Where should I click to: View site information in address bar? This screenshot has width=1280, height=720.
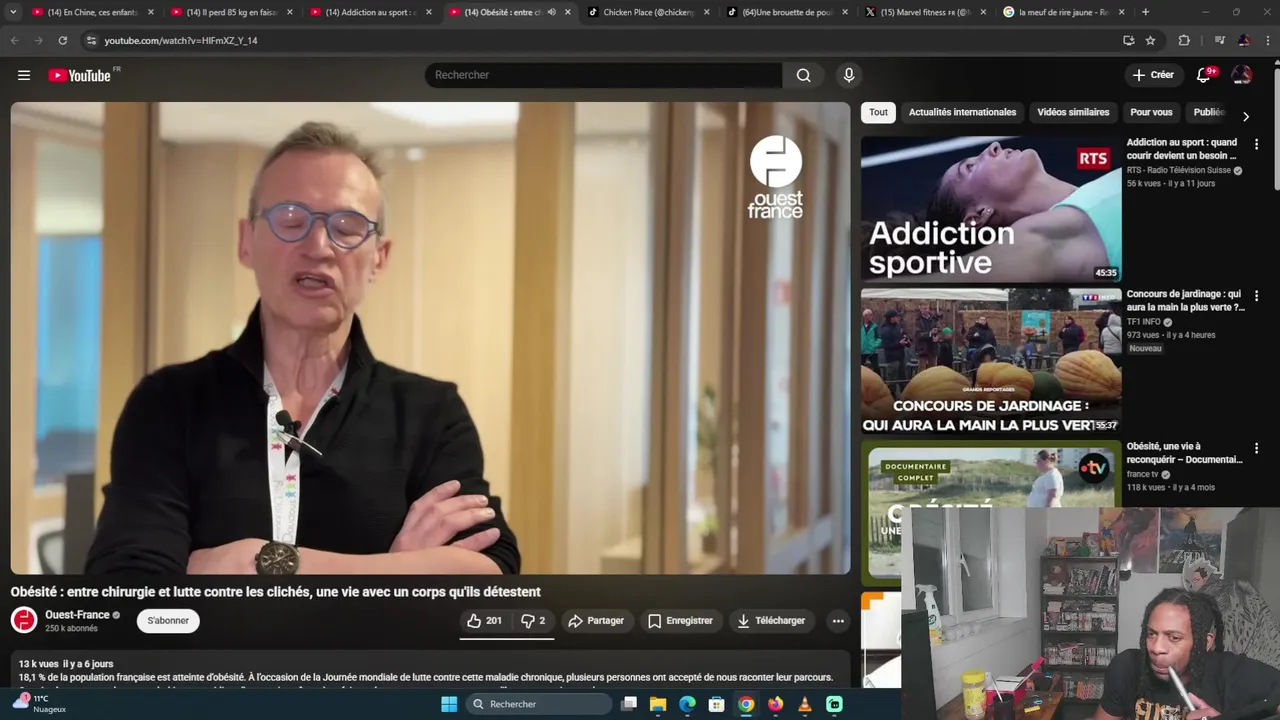pyautogui.click(x=91, y=40)
